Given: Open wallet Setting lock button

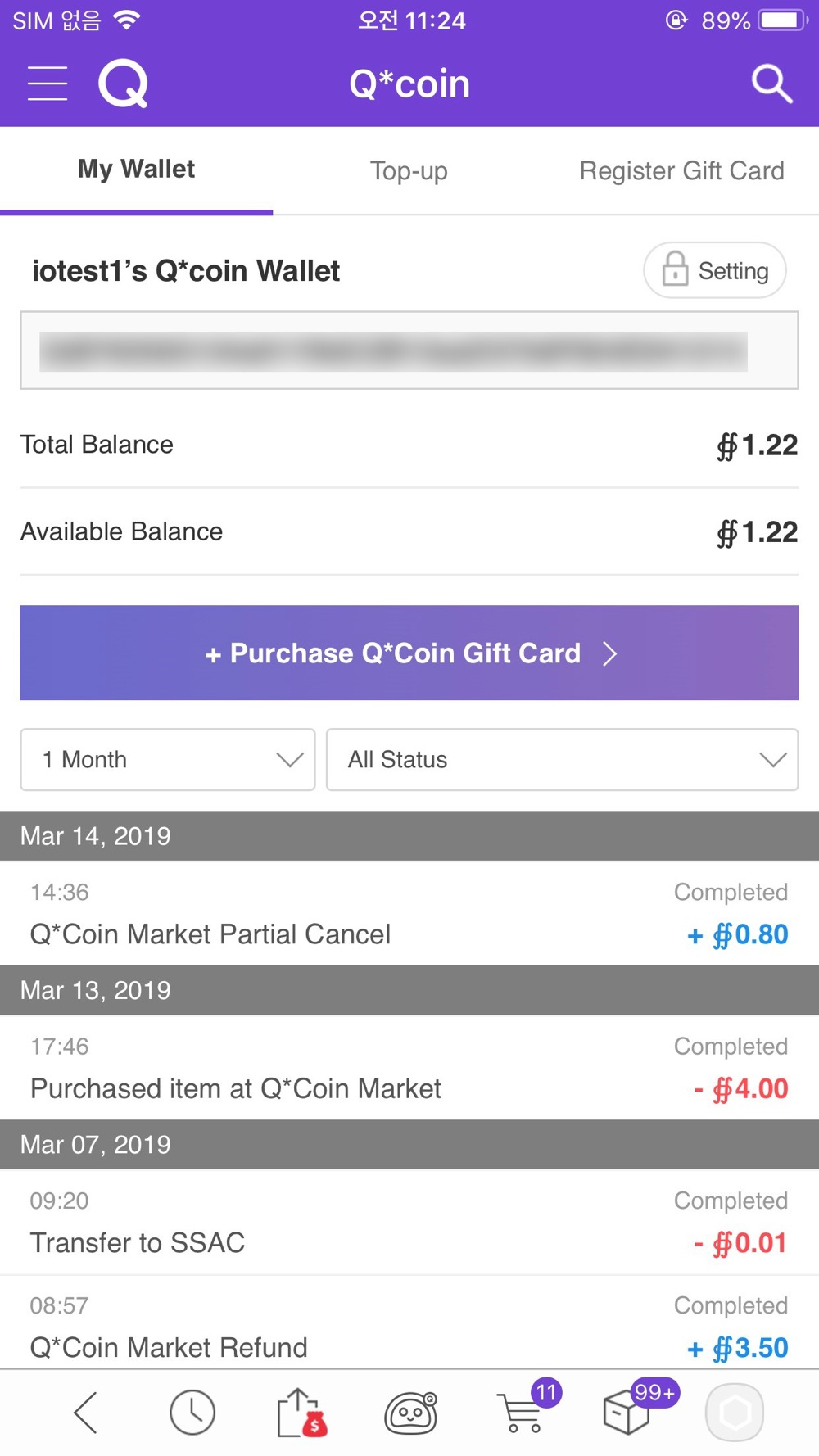Looking at the screenshot, I should coord(715,270).
